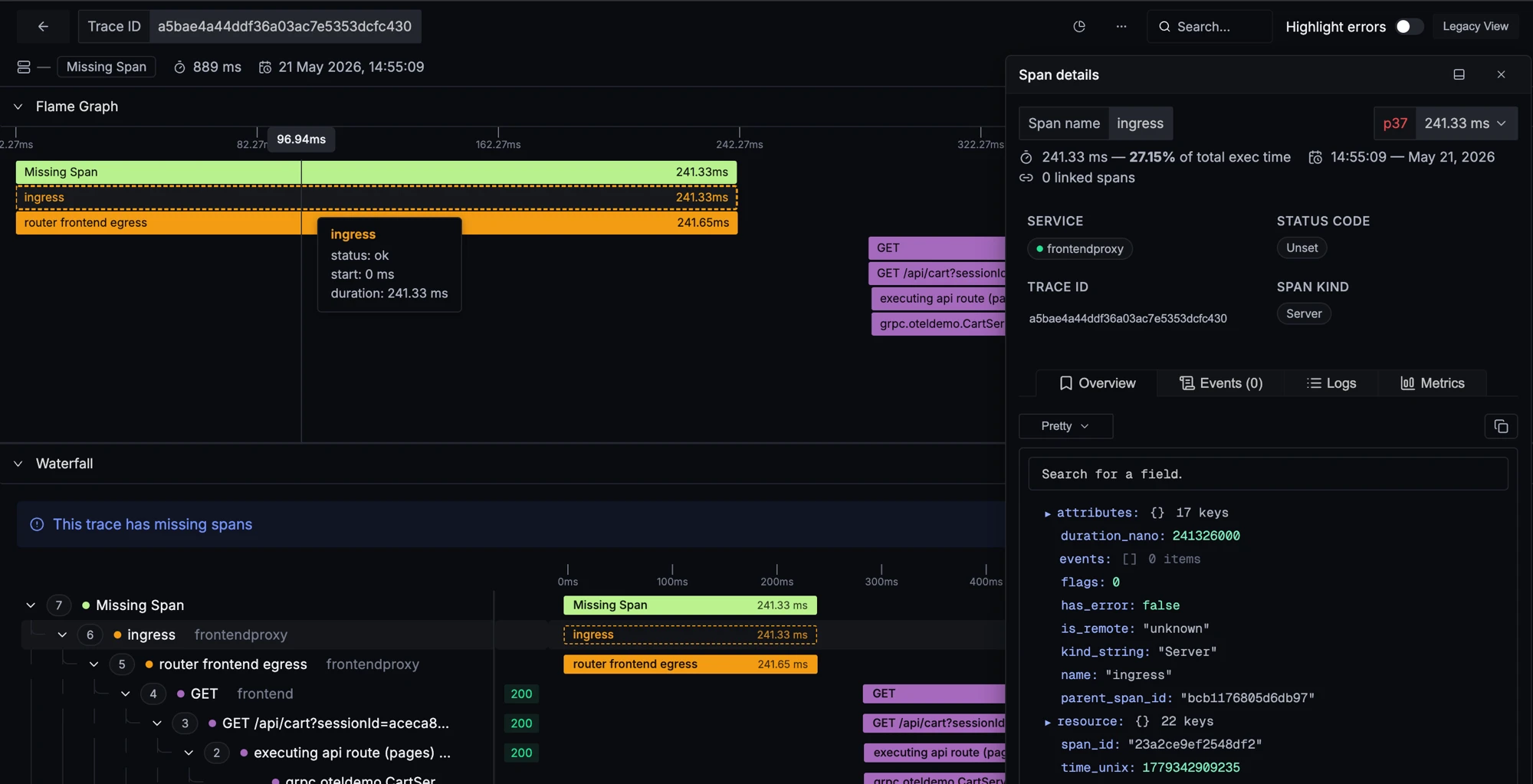The height and width of the screenshot is (784, 1533).
Task: Switch to Legacy View
Action: click(x=1476, y=26)
